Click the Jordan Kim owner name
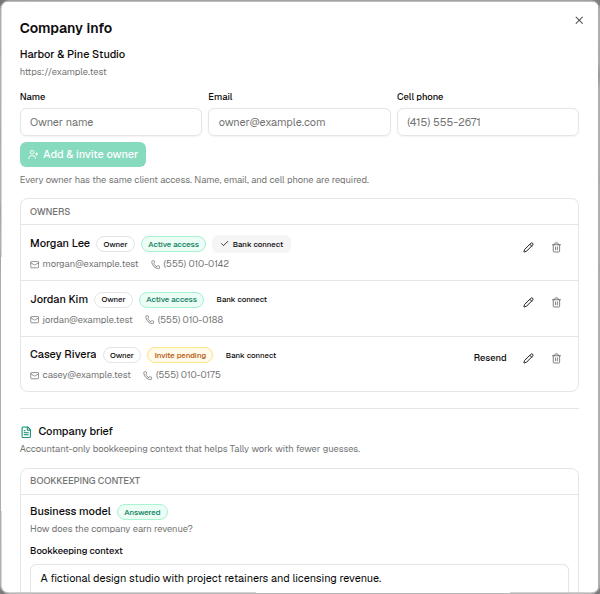 [x=59, y=299]
